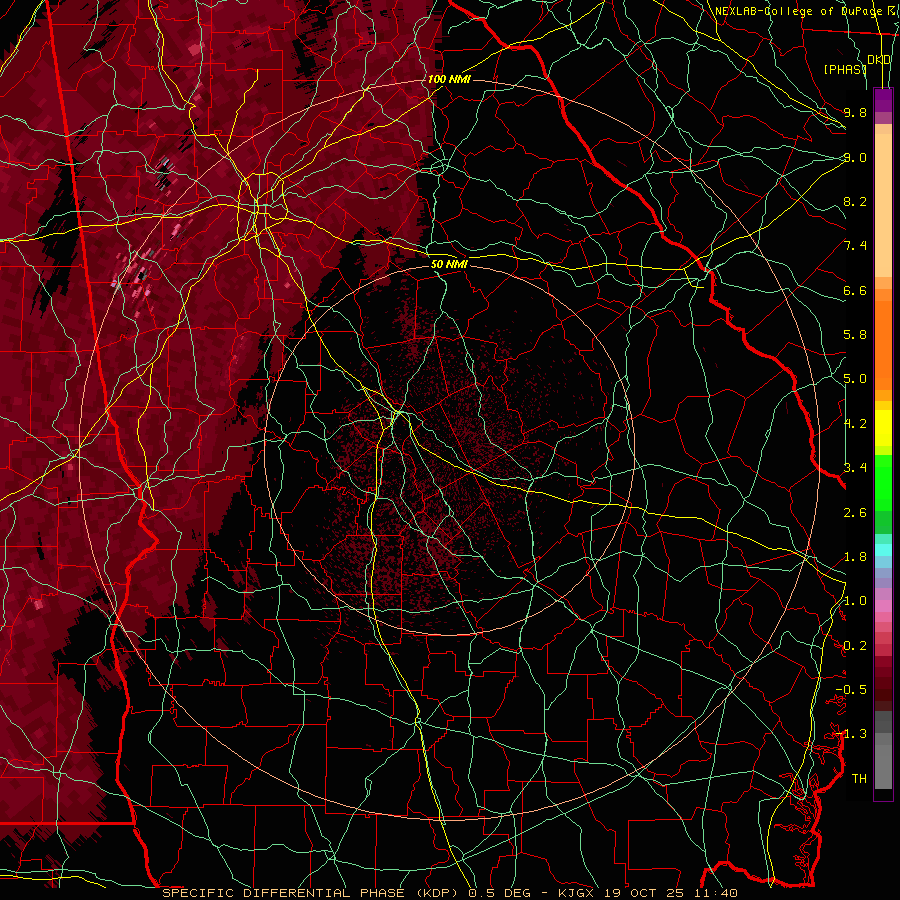The width and height of the screenshot is (900, 900).
Task: Click the 11:40 timestamp
Action: tap(718, 893)
